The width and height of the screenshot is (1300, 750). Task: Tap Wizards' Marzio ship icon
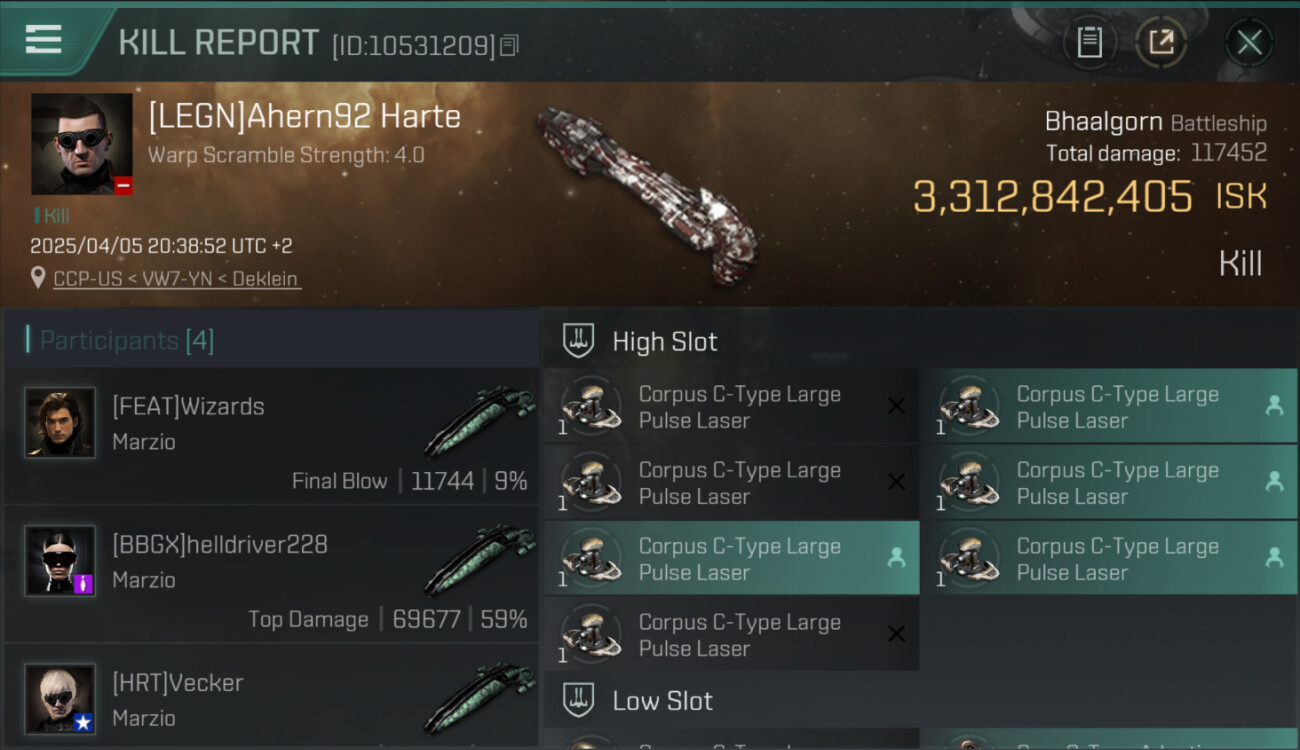[479, 421]
